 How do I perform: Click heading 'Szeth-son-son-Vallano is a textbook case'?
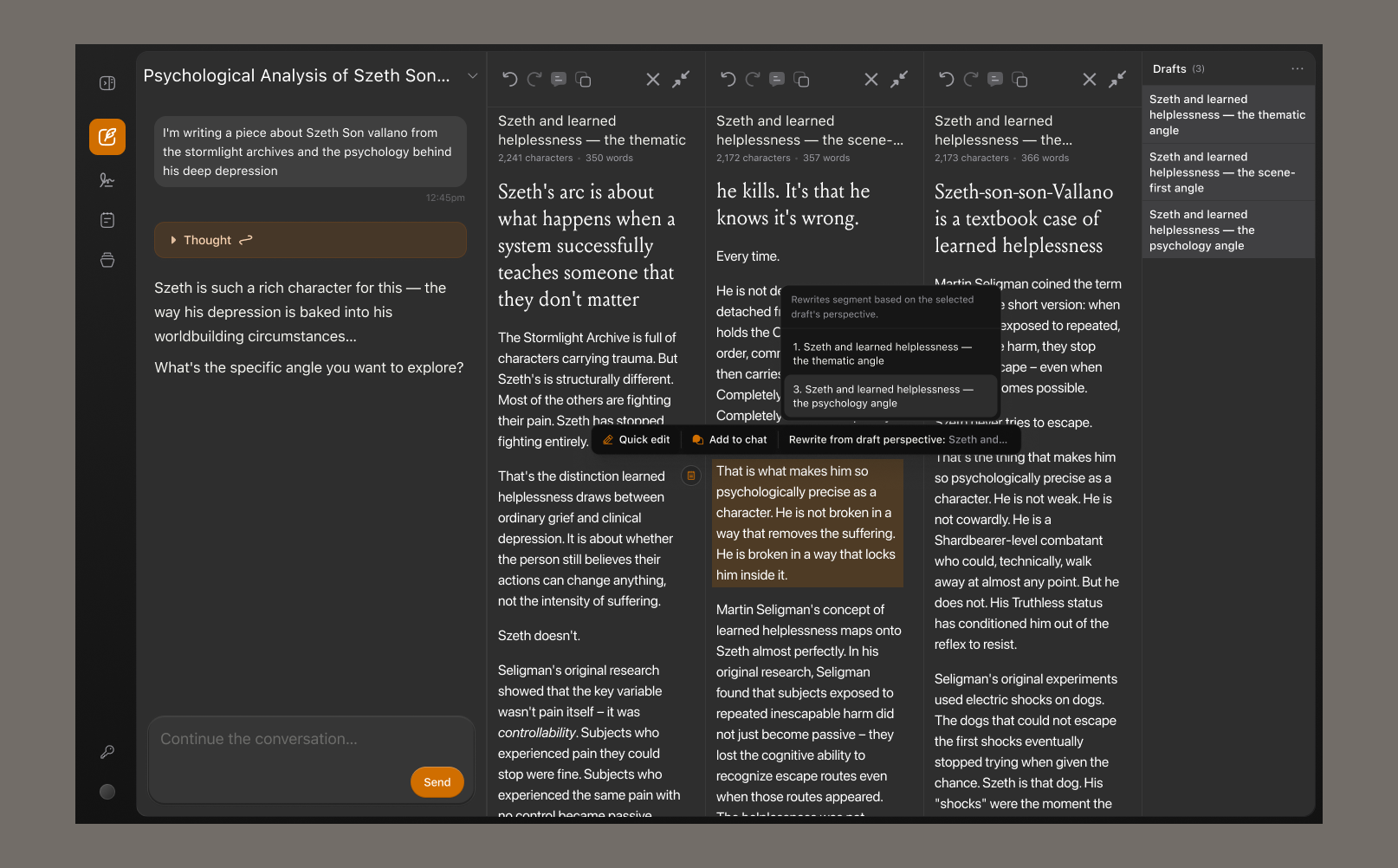click(x=1023, y=218)
